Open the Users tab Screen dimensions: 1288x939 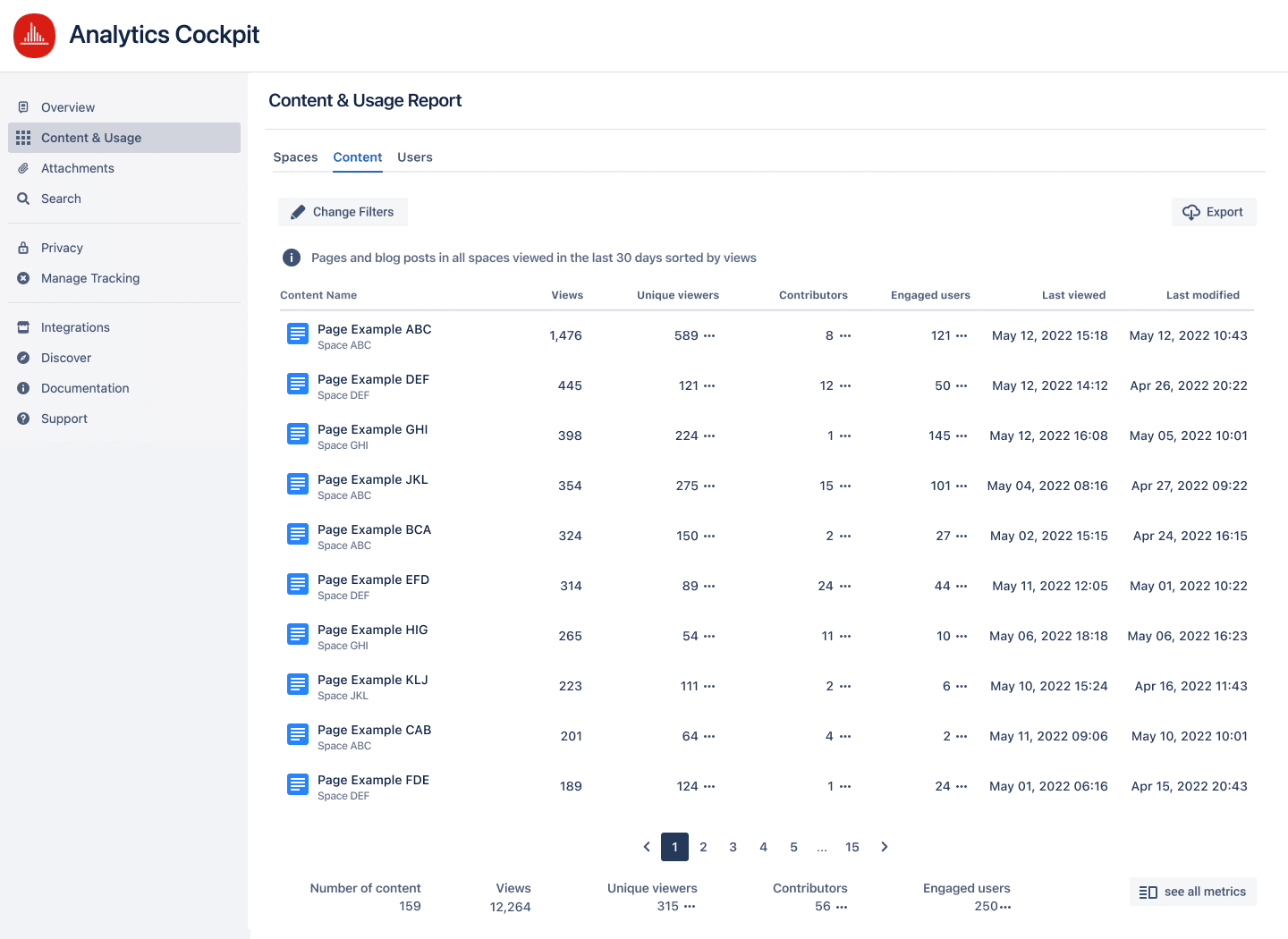tap(414, 156)
